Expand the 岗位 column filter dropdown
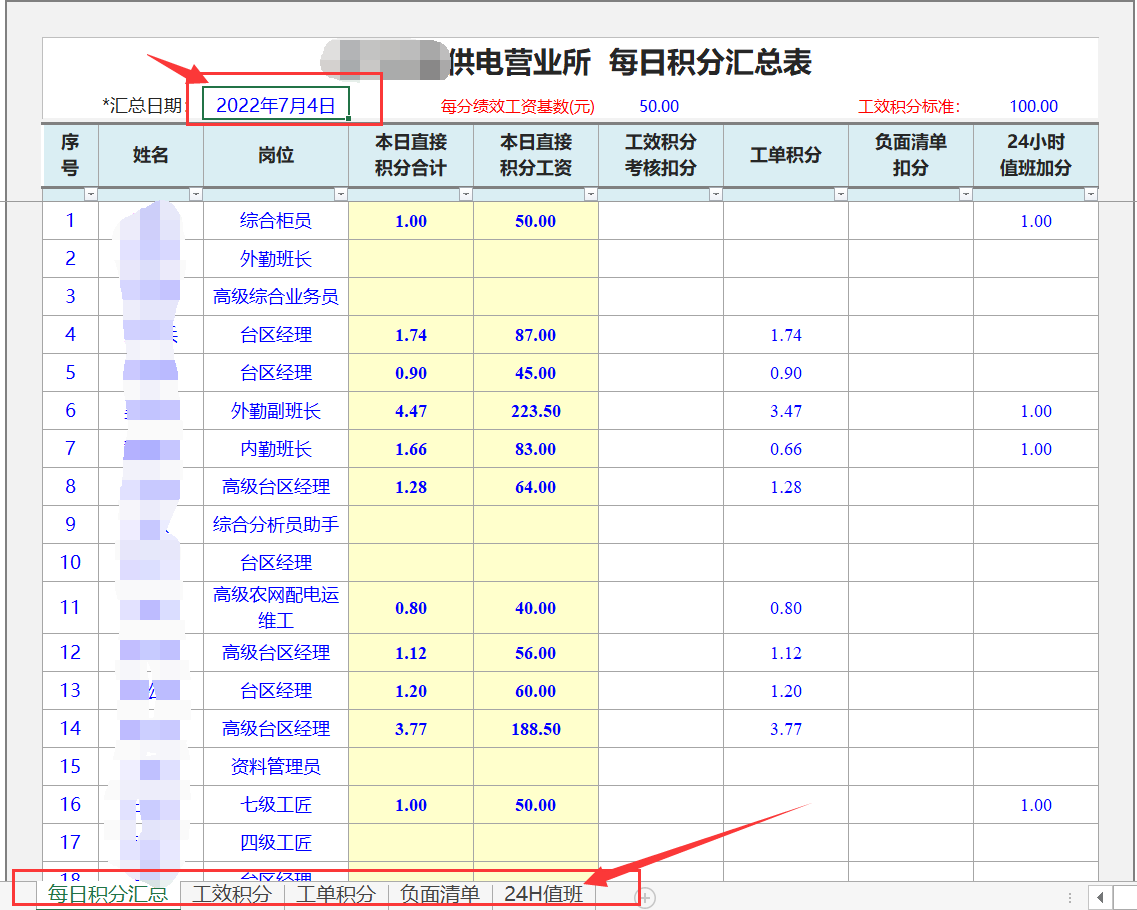This screenshot has width=1137, height=910. [x=341, y=195]
